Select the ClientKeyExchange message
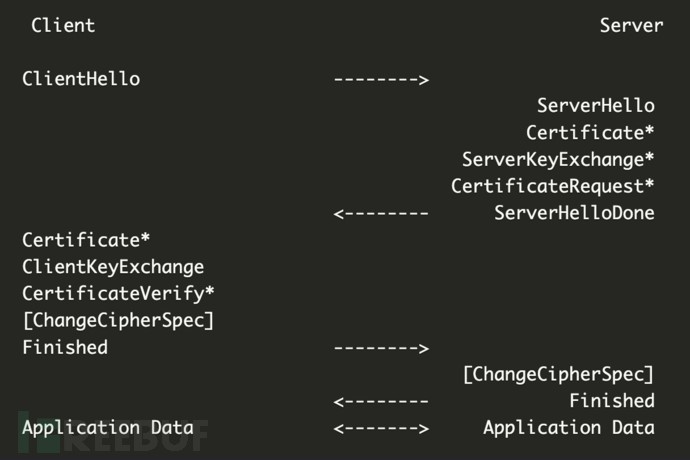Viewport: 690px width, 460px height. 113,267
